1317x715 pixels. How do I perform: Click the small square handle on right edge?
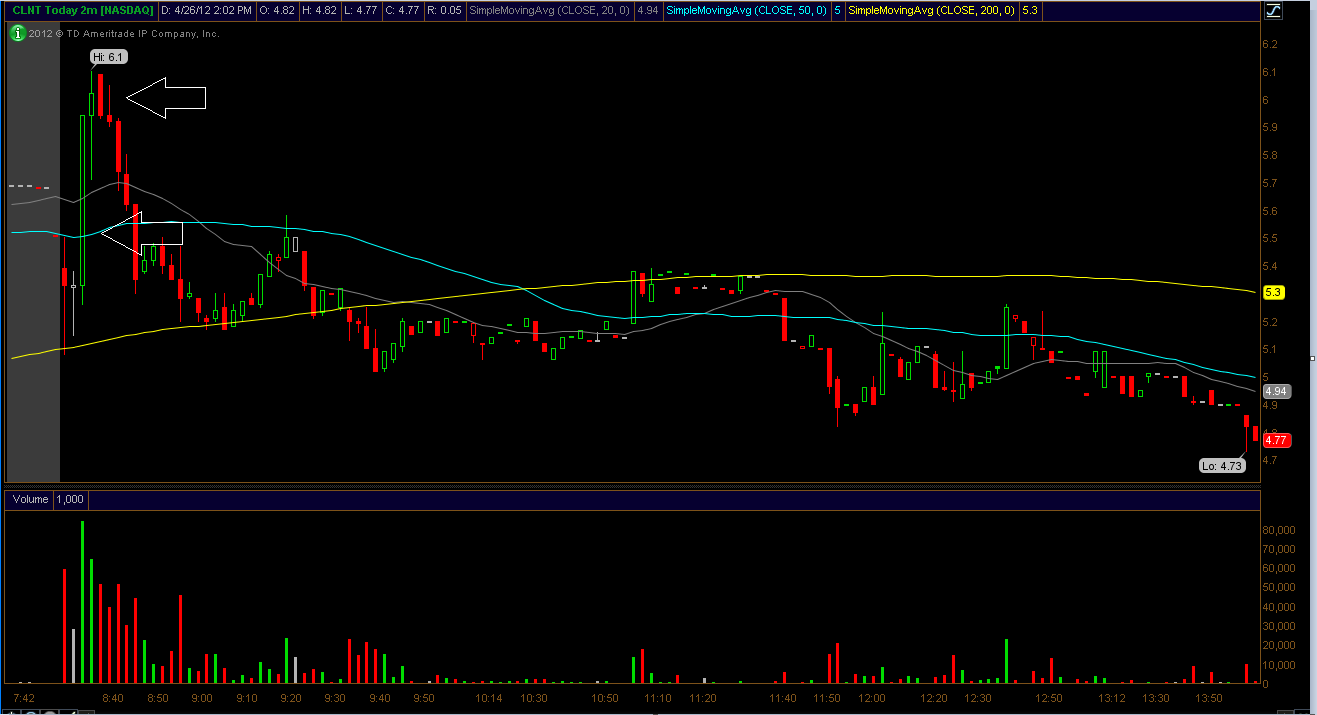tap(1313, 357)
